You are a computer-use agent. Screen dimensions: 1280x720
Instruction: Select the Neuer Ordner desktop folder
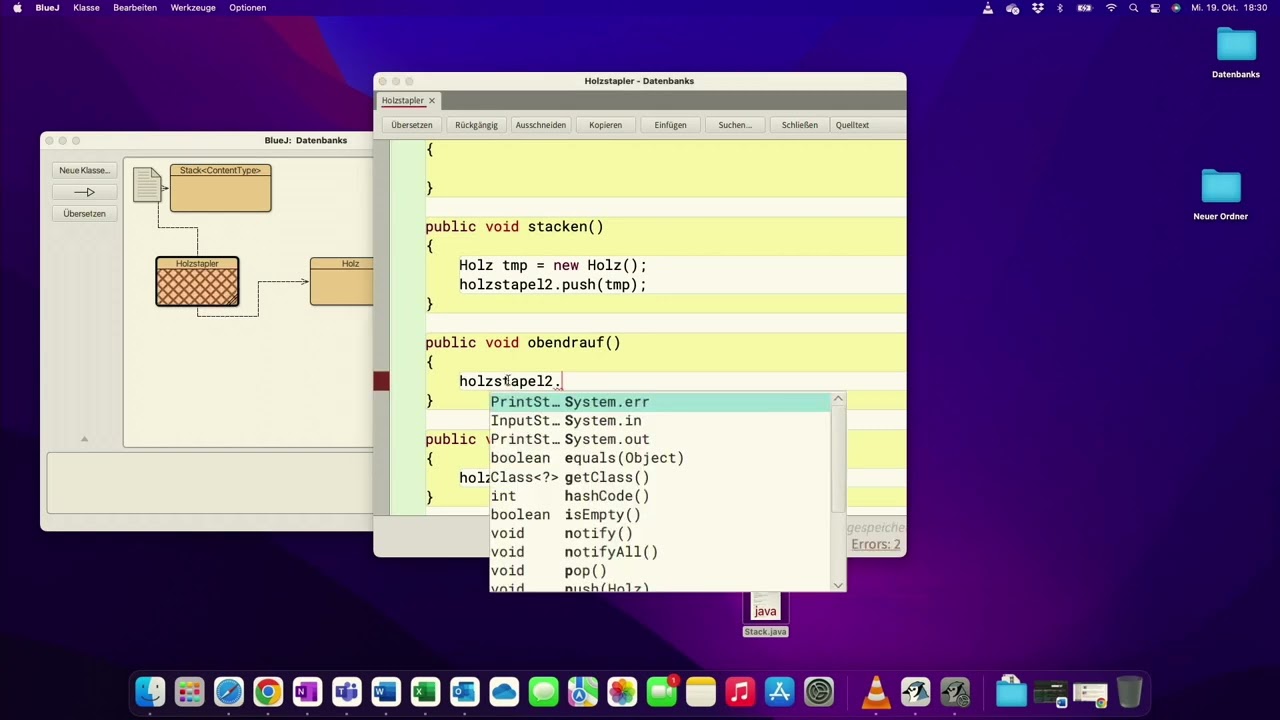pos(1221,195)
